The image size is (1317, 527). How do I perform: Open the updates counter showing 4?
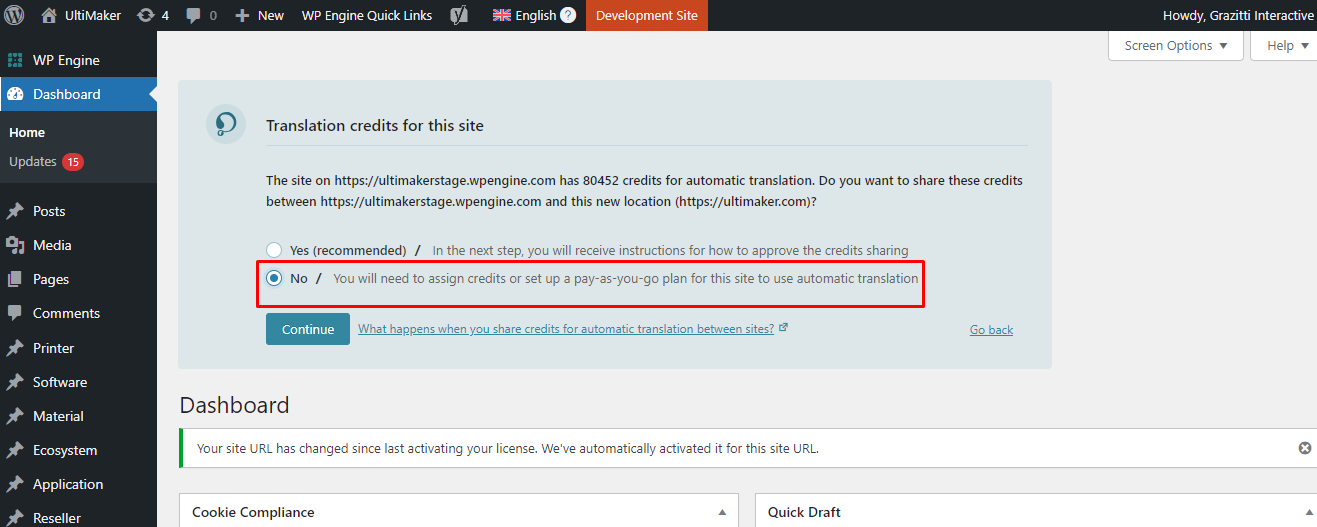[x=152, y=15]
